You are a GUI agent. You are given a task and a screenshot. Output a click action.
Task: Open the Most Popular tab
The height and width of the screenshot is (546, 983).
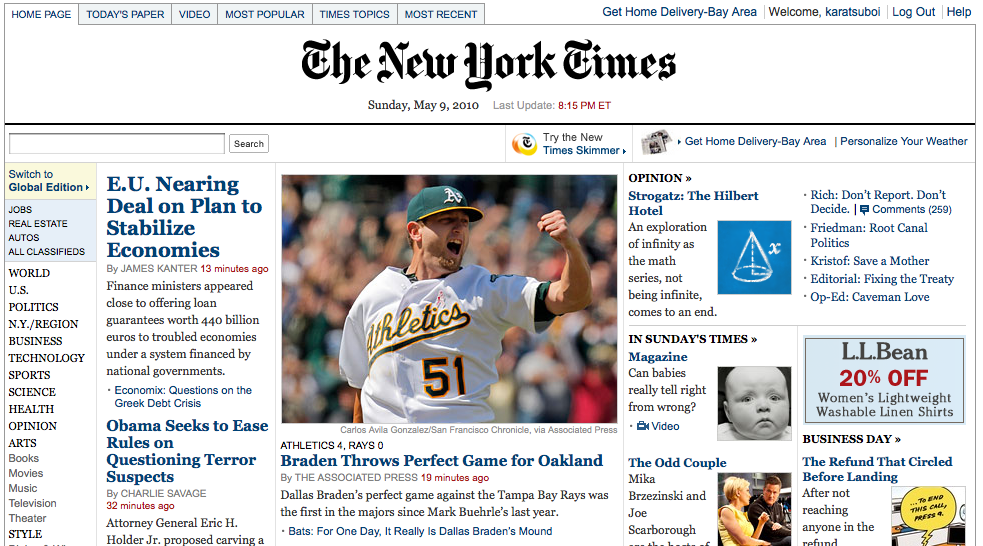pyautogui.click(x=265, y=14)
